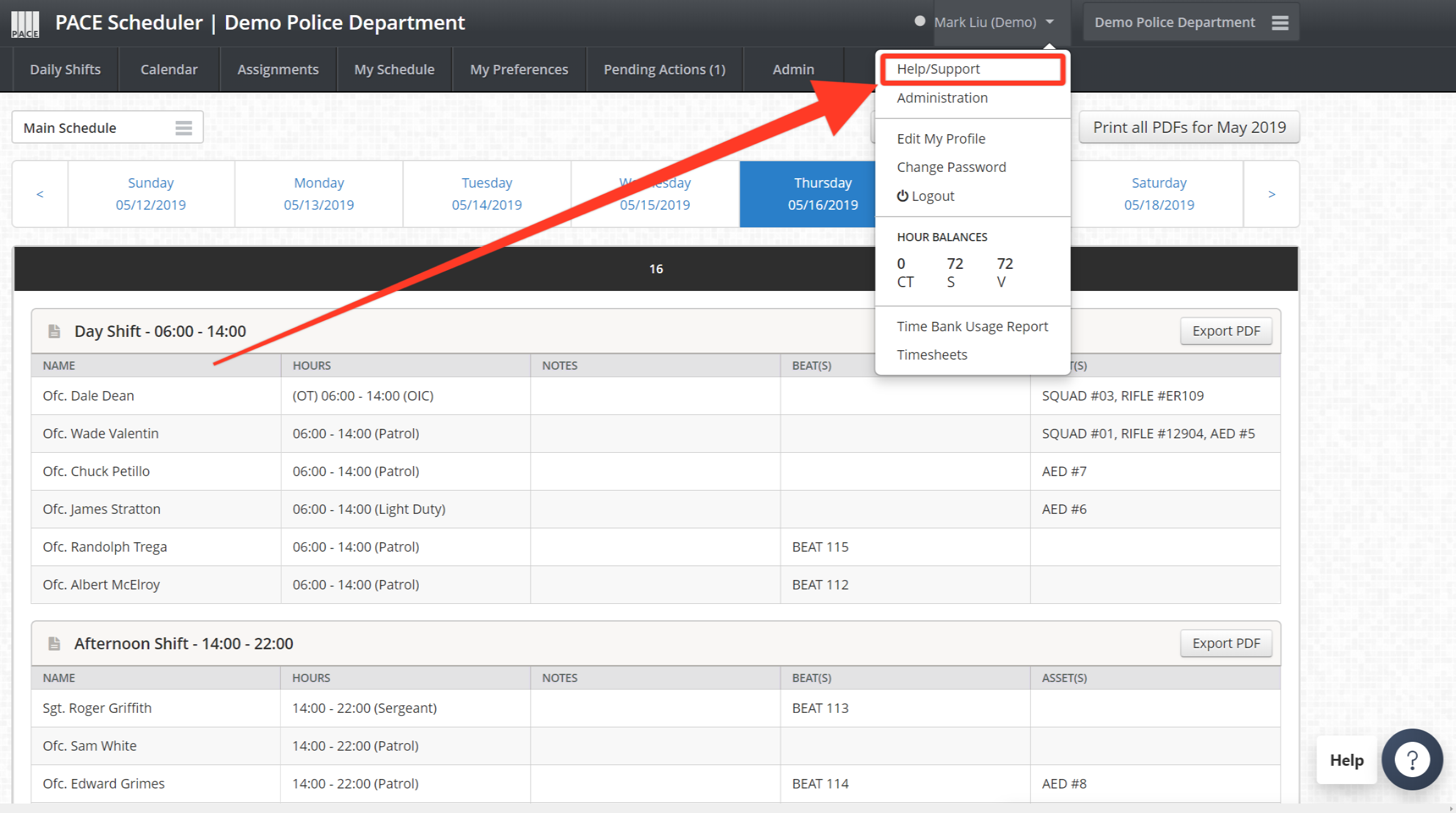Click the online status dot beside Mark Liu

tap(919, 21)
